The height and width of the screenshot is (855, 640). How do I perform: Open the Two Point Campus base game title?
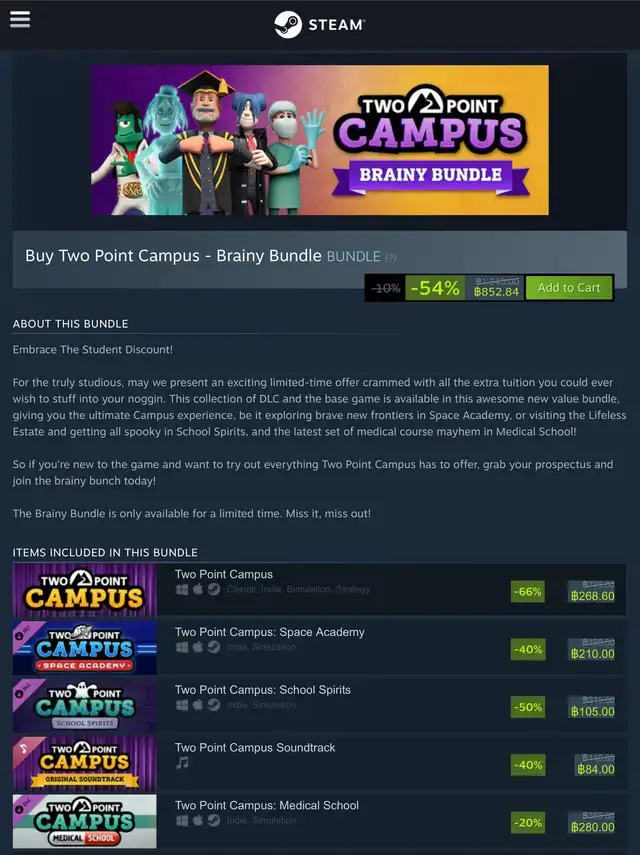tap(224, 574)
